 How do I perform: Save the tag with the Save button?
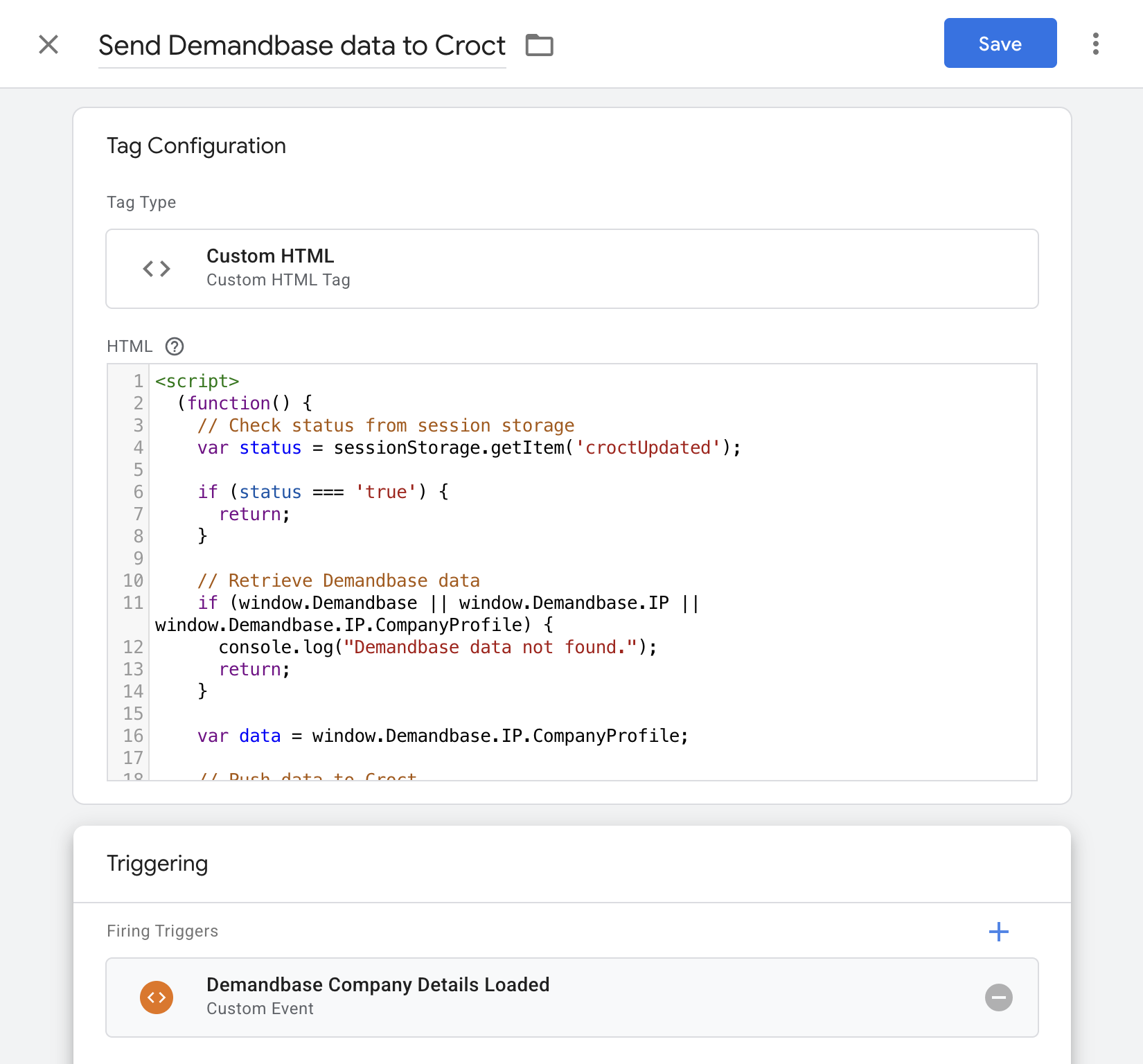[x=1000, y=43]
